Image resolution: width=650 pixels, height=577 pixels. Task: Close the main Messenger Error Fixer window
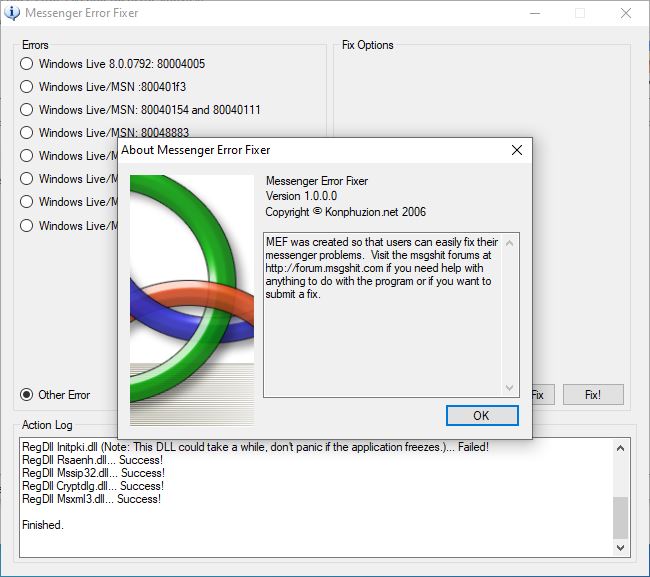[626, 13]
